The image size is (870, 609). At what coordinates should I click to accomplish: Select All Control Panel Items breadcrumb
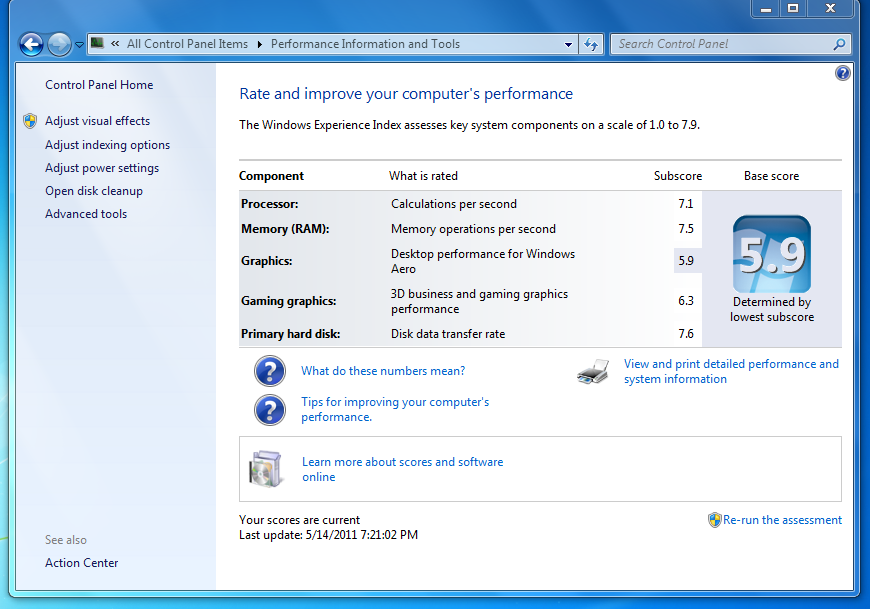(x=187, y=44)
